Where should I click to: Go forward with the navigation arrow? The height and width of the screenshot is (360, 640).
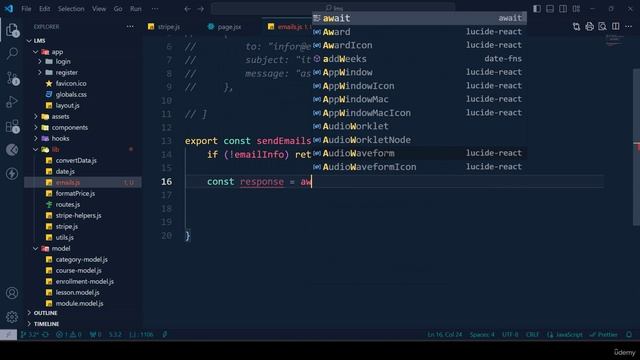coord(200,9)
